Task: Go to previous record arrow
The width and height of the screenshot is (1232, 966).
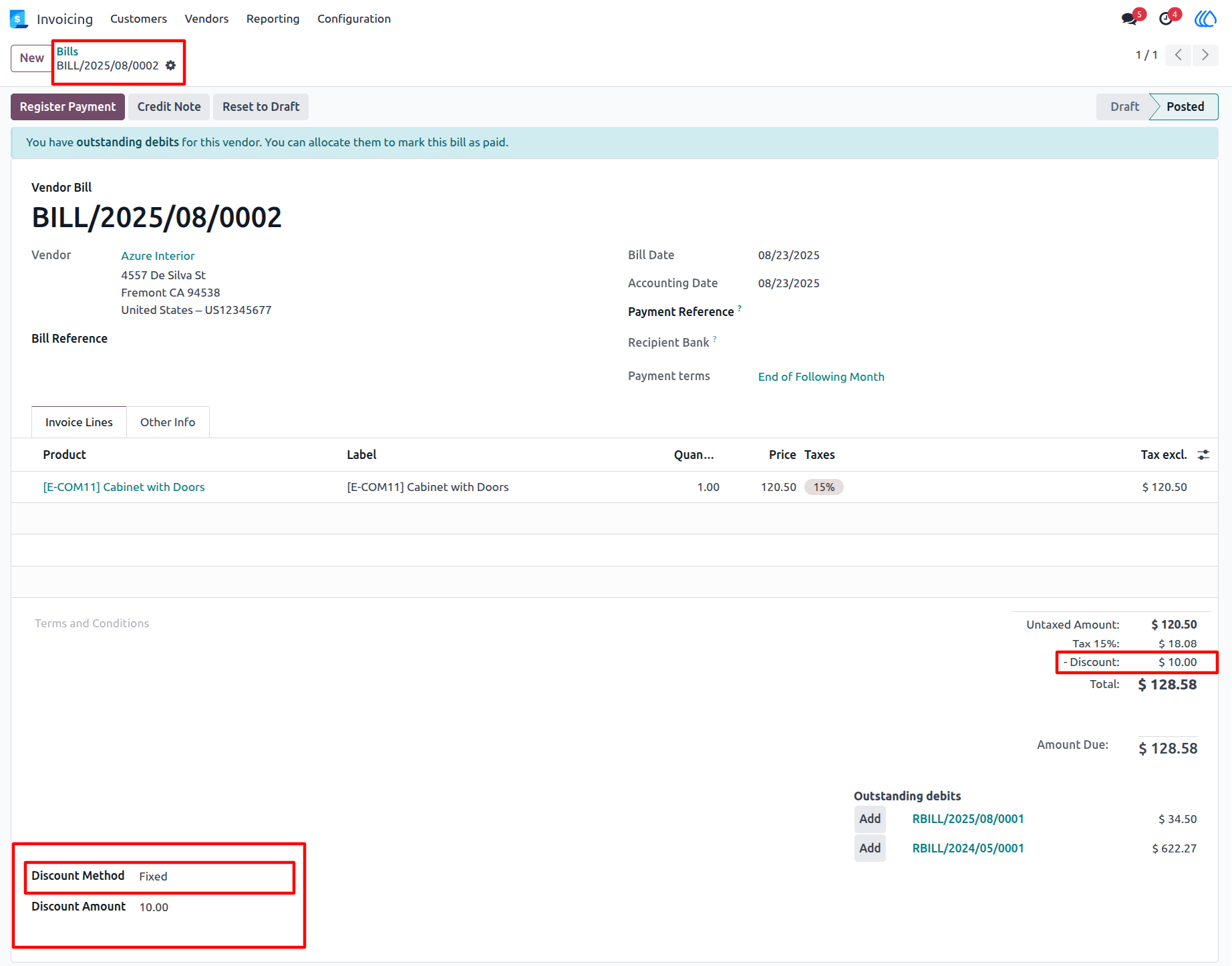Action: [1179, 55]
